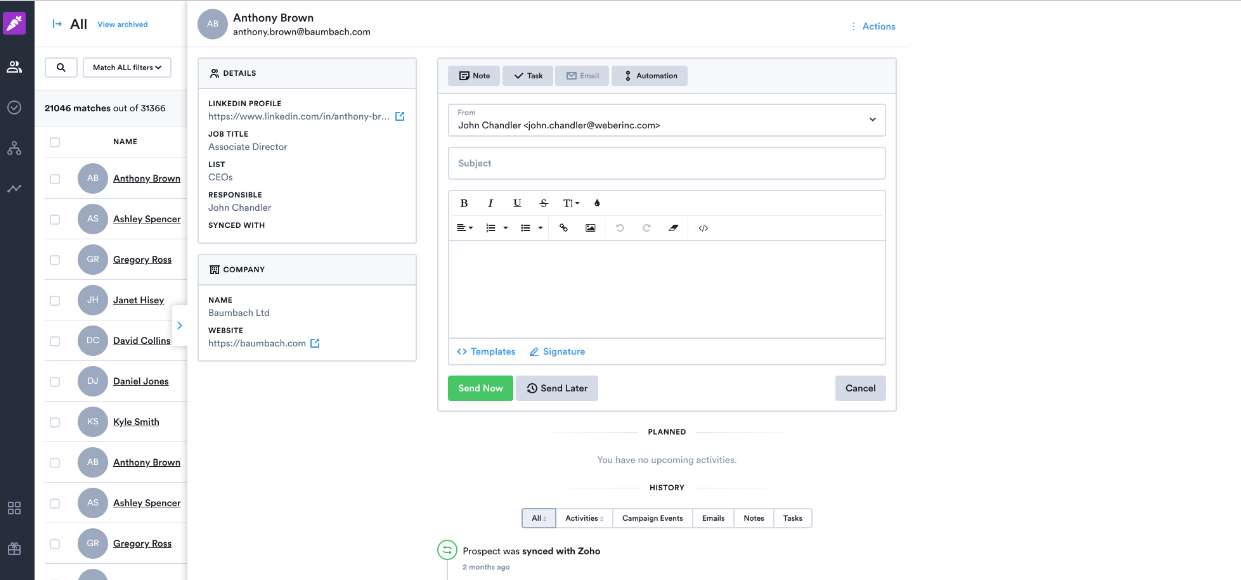This screenshot has height=580, width=1241.
Task: Open the Match ALL filters dropdown
Action: [125, 67]
